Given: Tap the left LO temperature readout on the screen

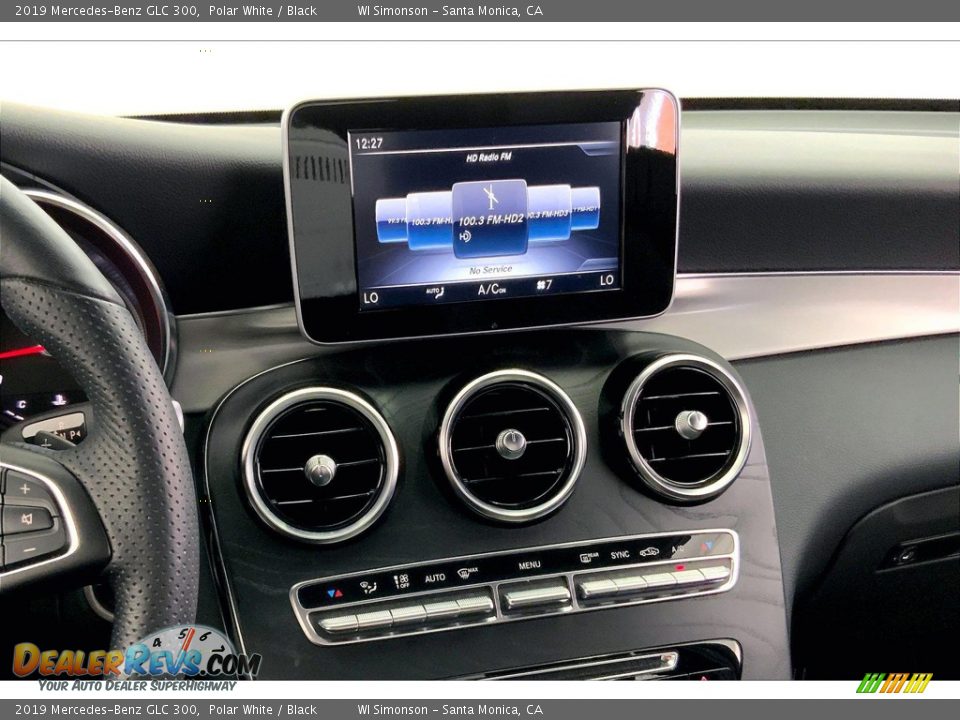Looking at the screenshot, I should (x=371, y=298).
